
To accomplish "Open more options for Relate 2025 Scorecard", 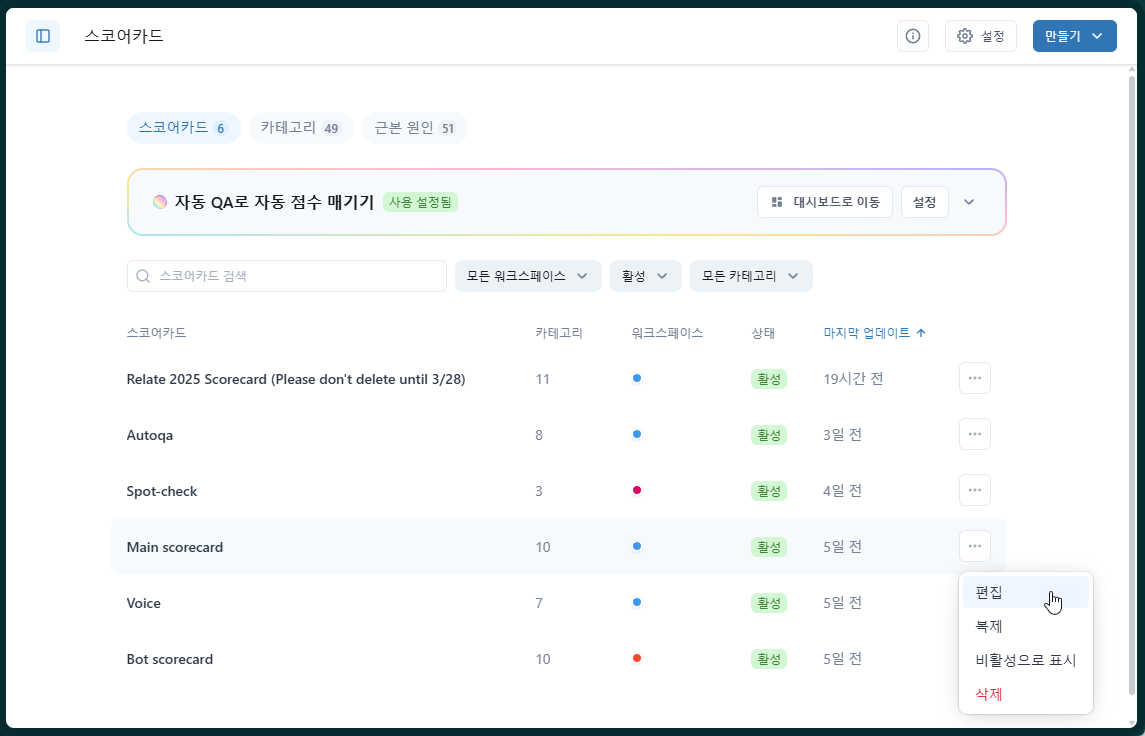I will pos(975,378).
